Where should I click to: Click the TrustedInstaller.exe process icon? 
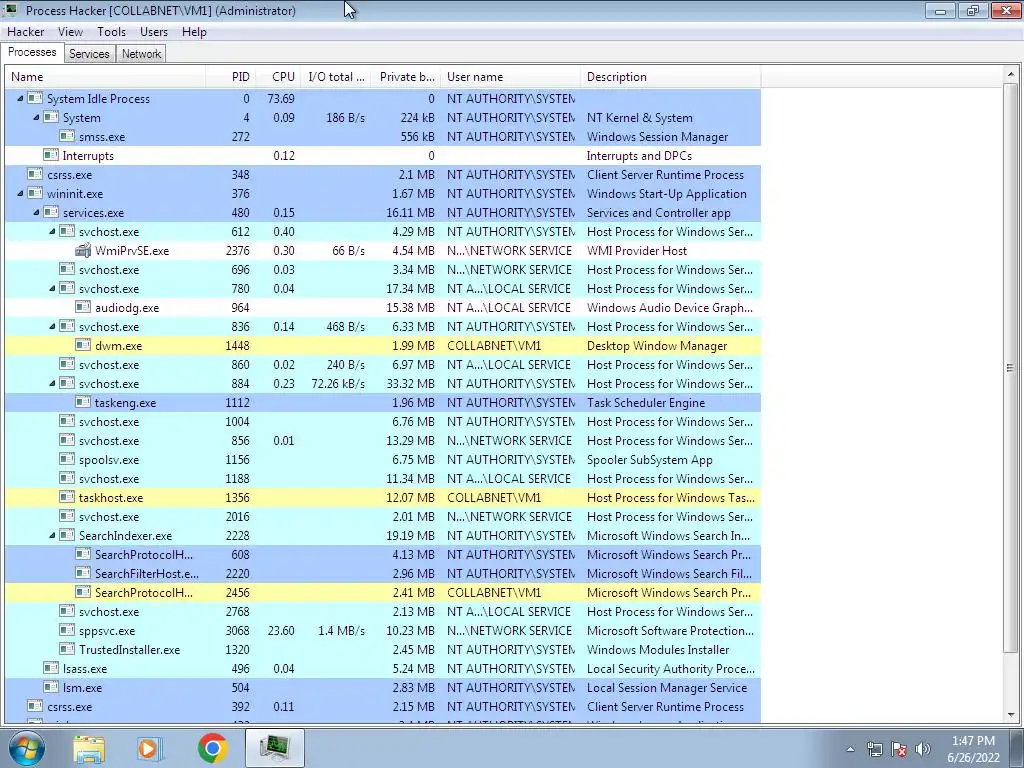(x=67, y=650)
